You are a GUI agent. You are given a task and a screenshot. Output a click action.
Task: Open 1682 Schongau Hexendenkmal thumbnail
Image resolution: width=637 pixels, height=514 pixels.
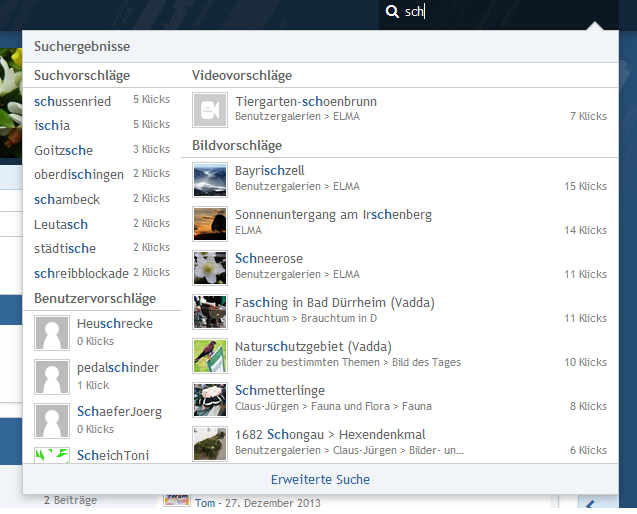coord(210,444)
